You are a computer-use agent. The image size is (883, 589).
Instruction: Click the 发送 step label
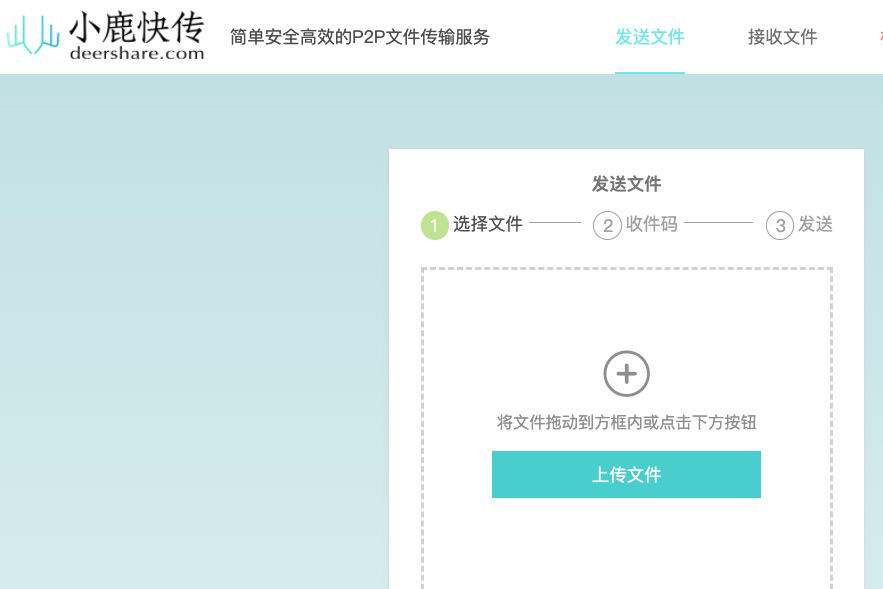tap(816, 225)
